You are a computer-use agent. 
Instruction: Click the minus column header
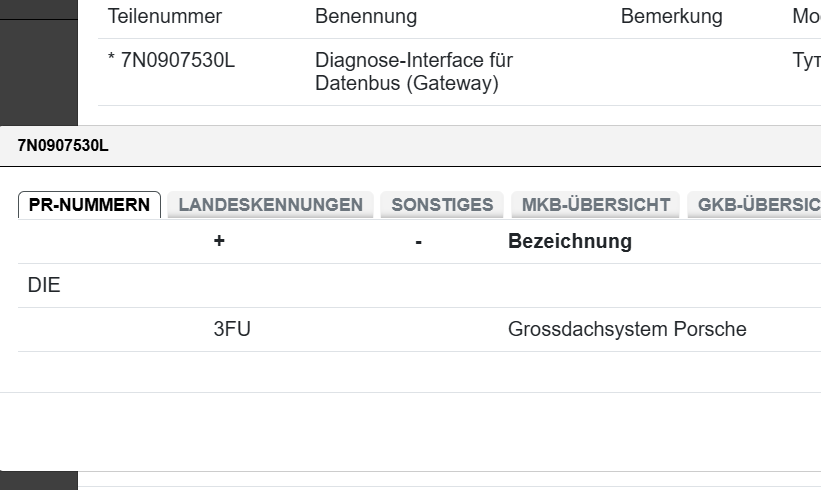[418, 241]
